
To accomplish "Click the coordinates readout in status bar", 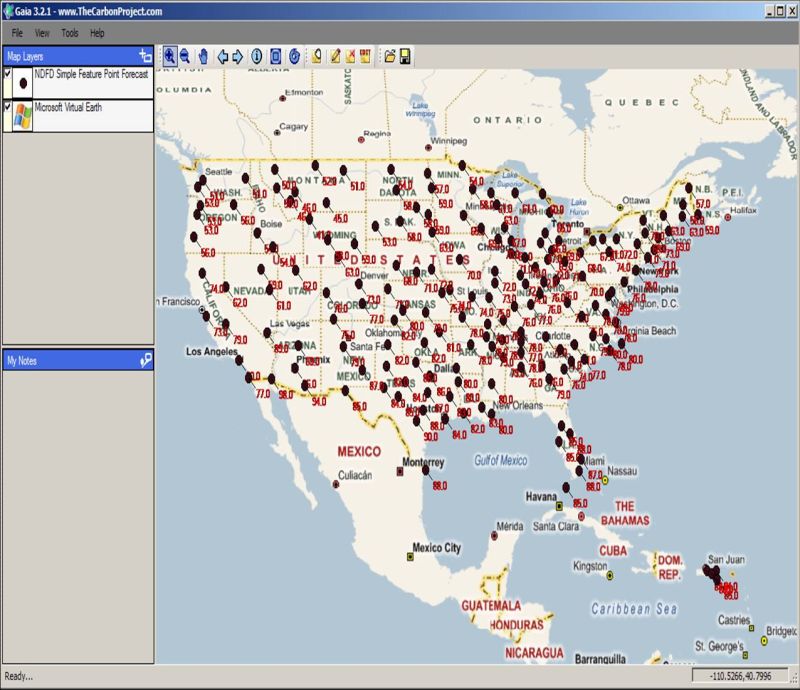I will pos(740,676).
